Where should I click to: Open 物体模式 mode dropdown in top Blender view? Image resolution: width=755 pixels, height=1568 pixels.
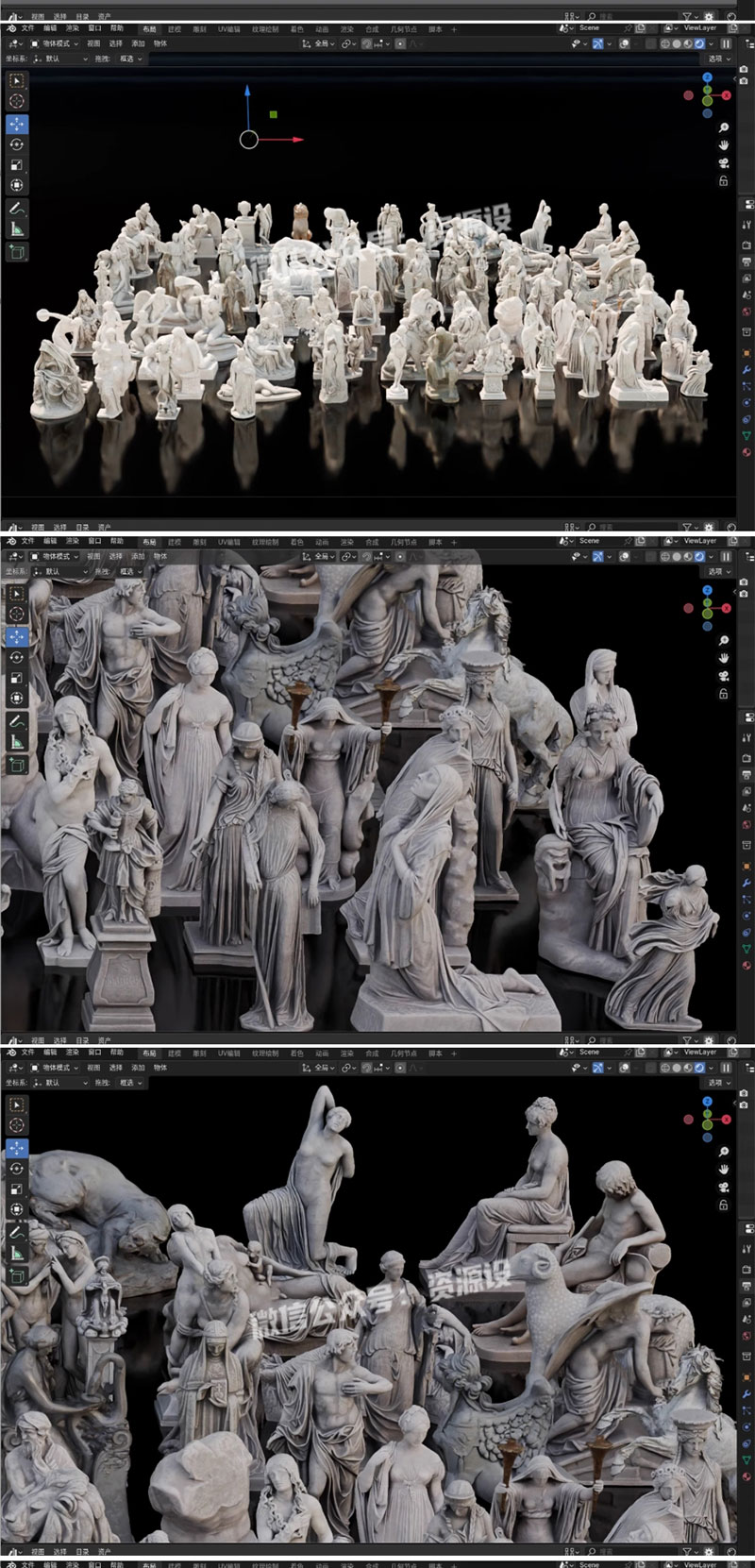(55, 43)
